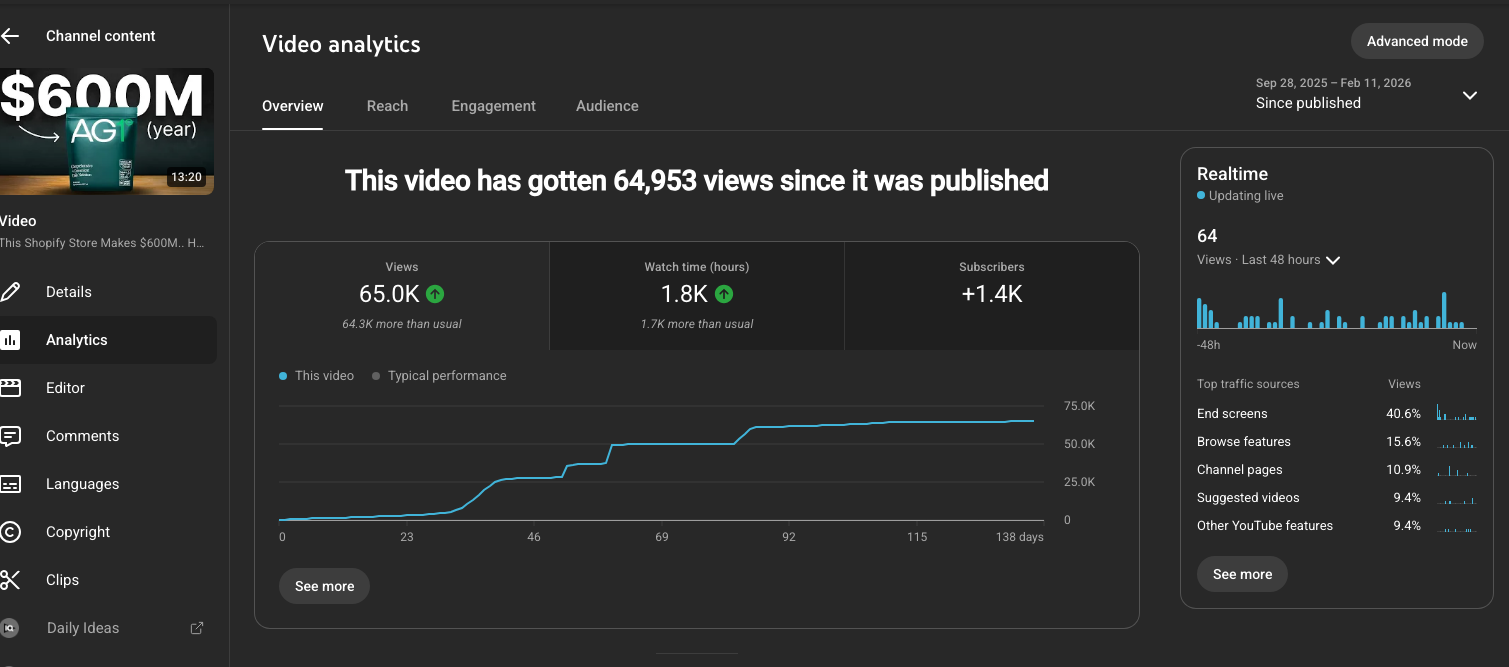The image size is (1509, 667).
Task: Select the Analytics sidebar icon
Action: 11,339
